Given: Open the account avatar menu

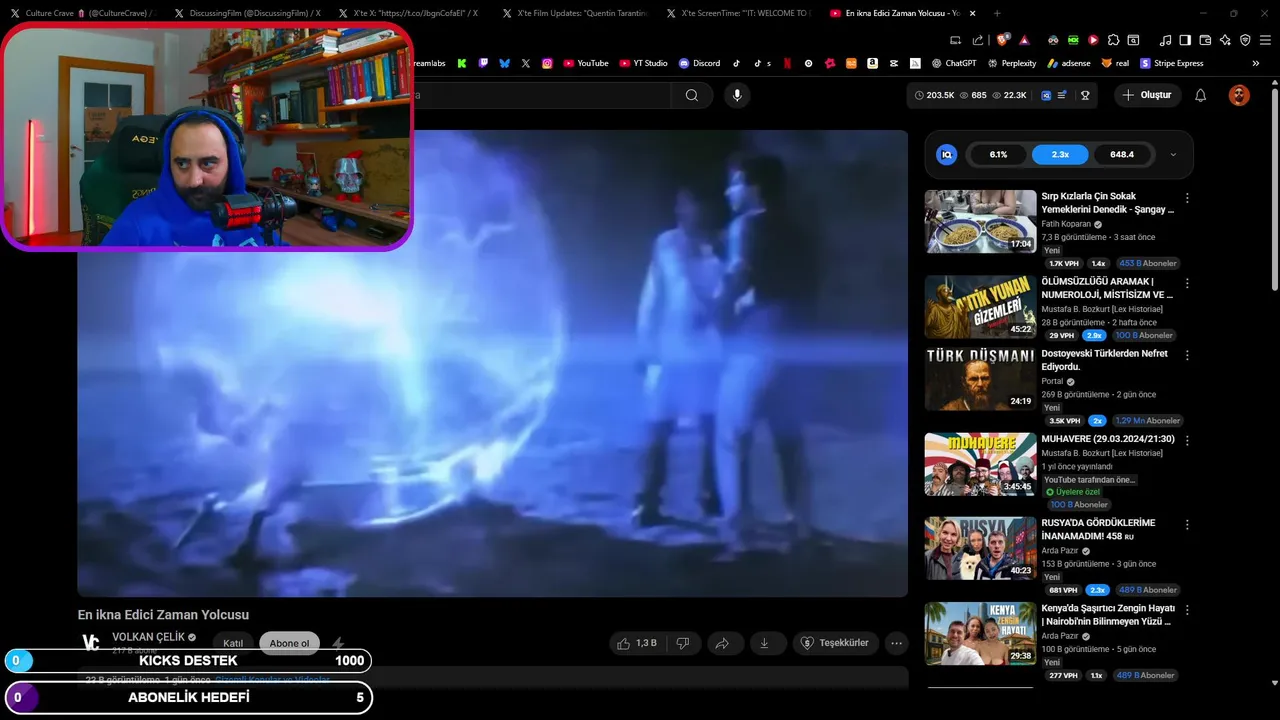Looking at the screenshot, I should (1239, 95).
